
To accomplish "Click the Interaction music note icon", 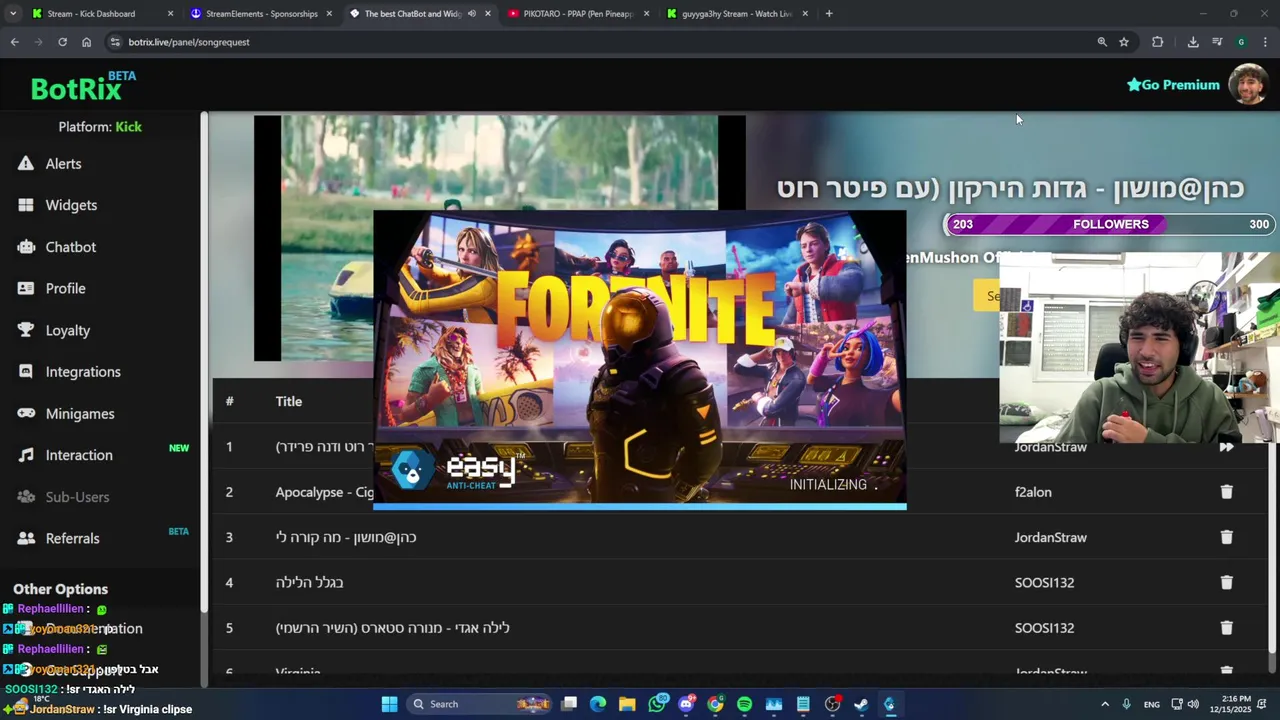I will click(x=26, y=455).
